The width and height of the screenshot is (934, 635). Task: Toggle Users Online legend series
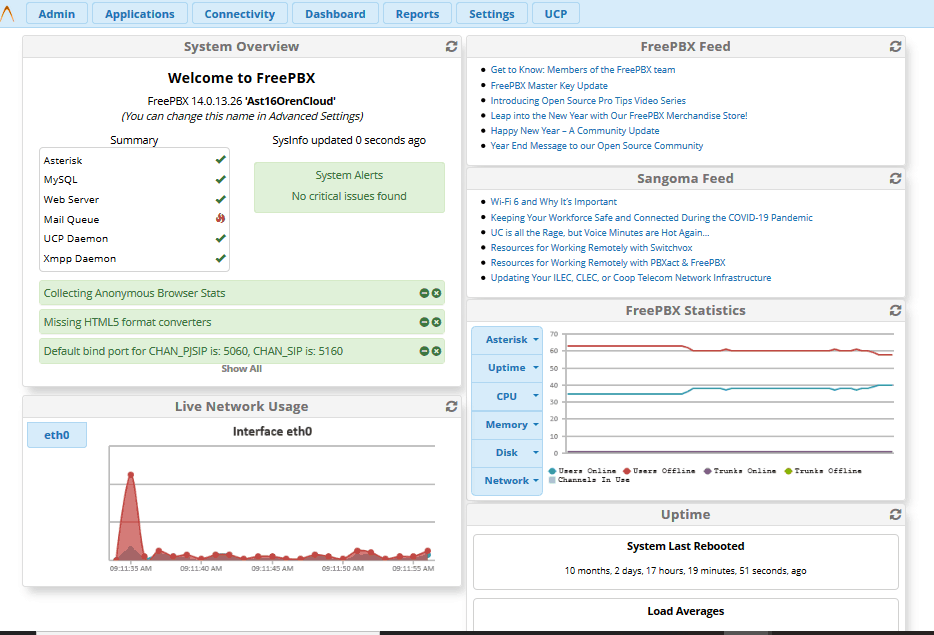point(583,471)
